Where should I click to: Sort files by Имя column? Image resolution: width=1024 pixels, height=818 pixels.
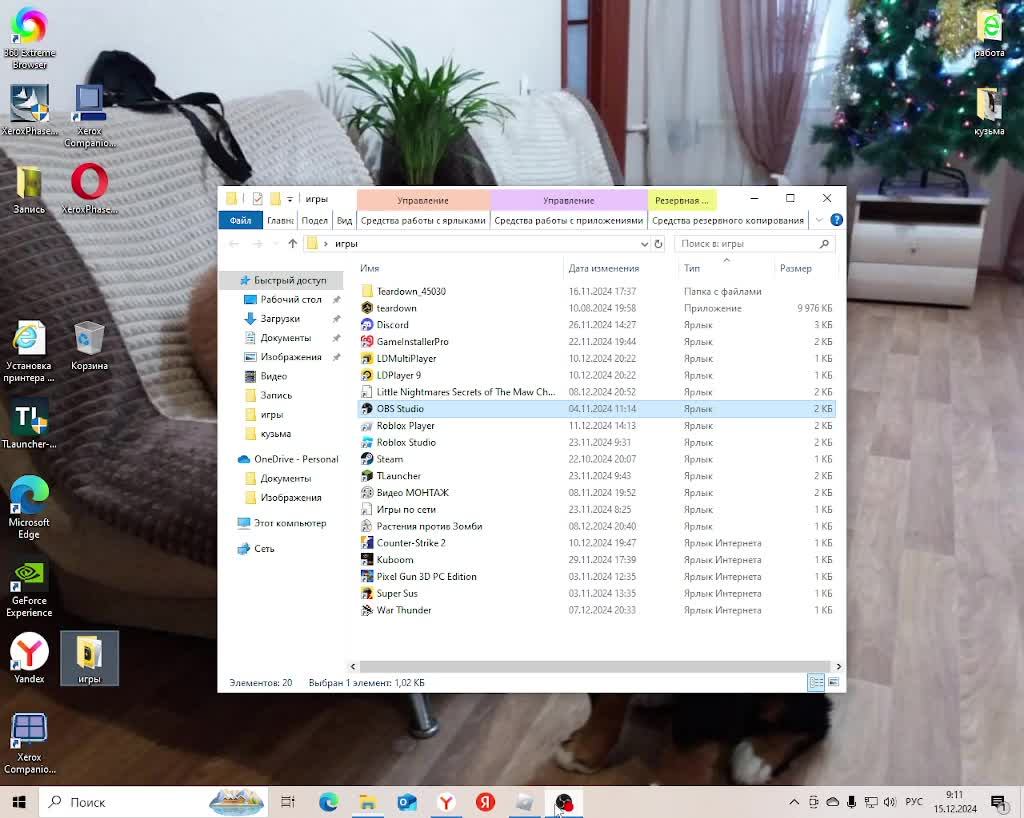click(460, 268)
